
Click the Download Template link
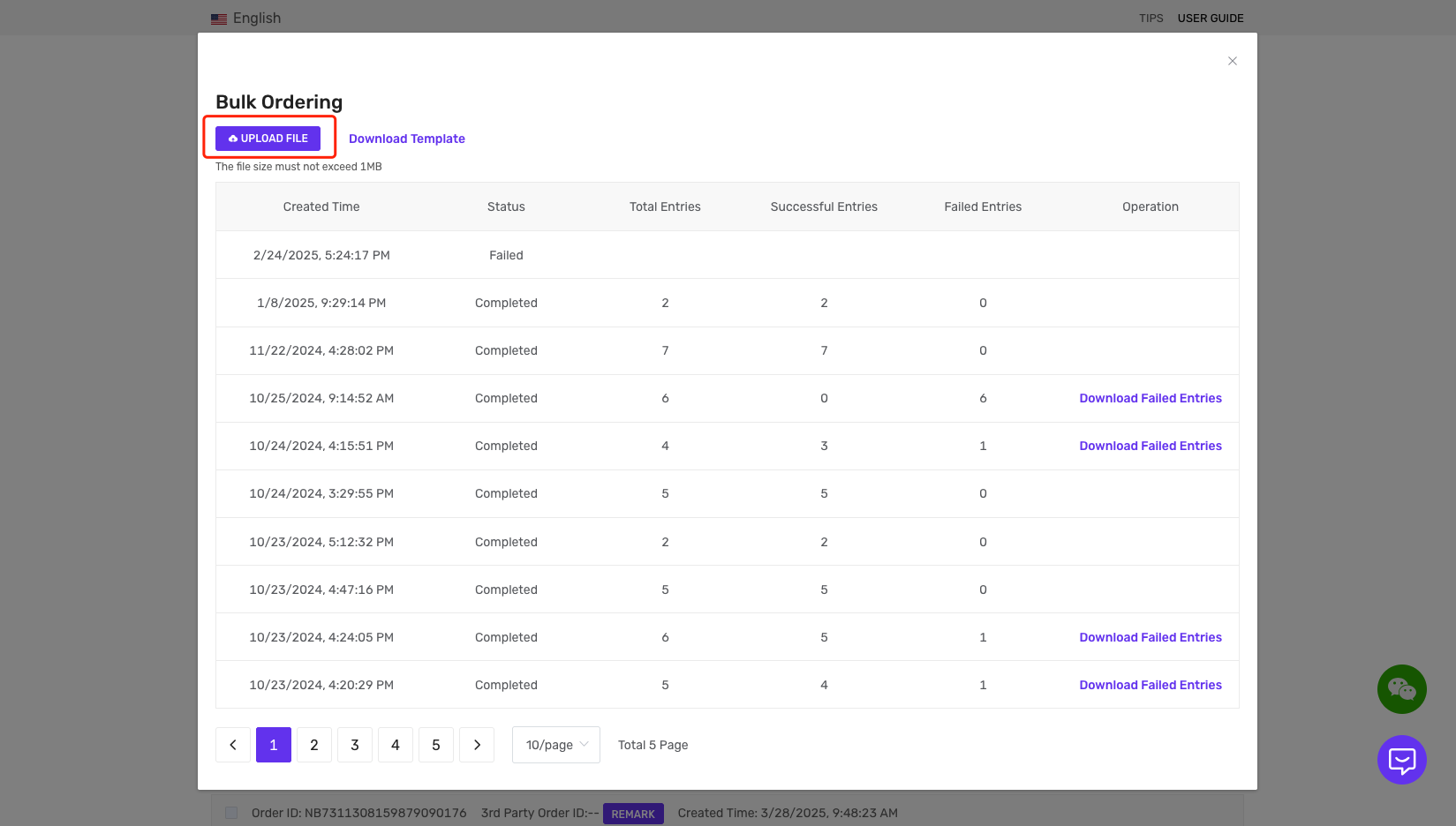tap(406, 139)
